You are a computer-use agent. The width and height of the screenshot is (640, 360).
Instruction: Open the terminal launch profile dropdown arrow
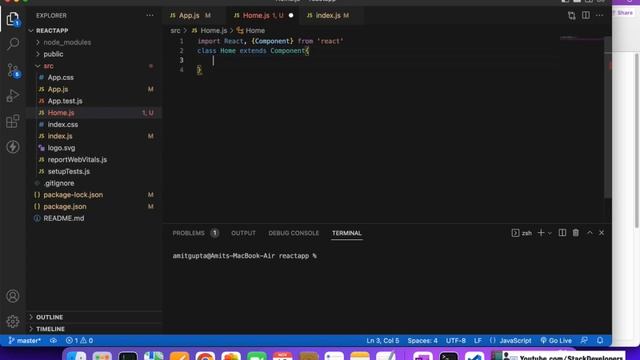(550, 233)
